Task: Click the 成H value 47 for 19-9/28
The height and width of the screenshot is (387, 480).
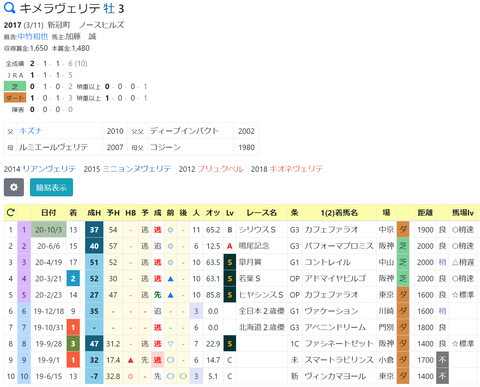Action: 94,344
